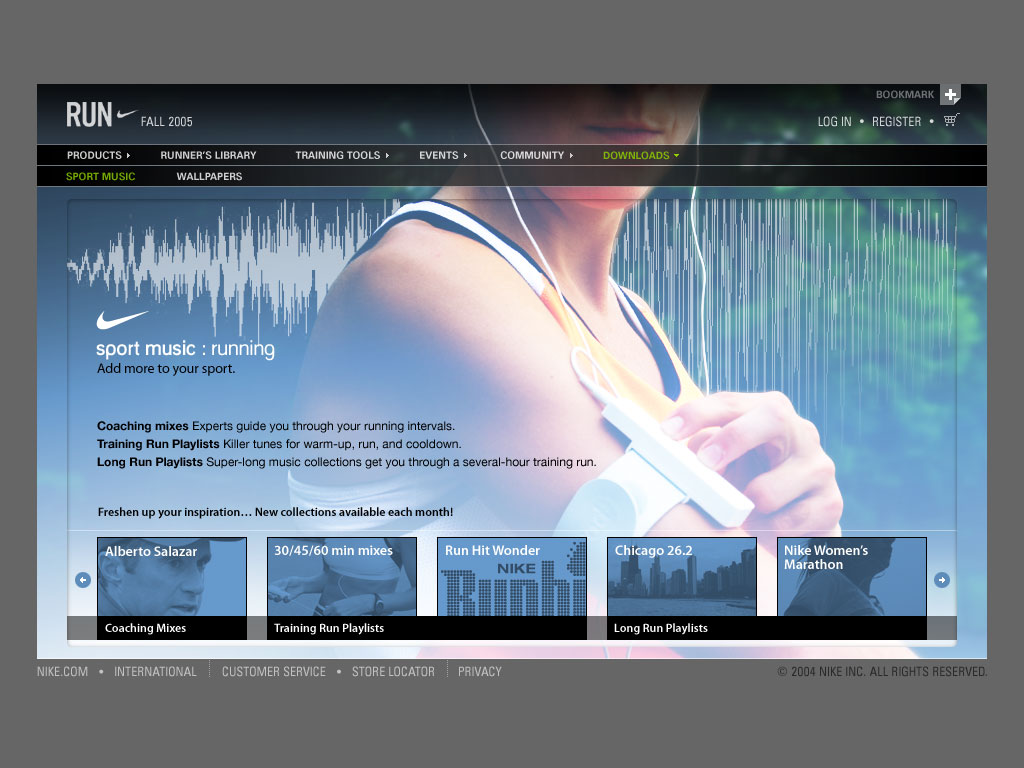Open the 30/45/60 min mixes thumbnail
The image size is (1024, 768).
(342, 577)
